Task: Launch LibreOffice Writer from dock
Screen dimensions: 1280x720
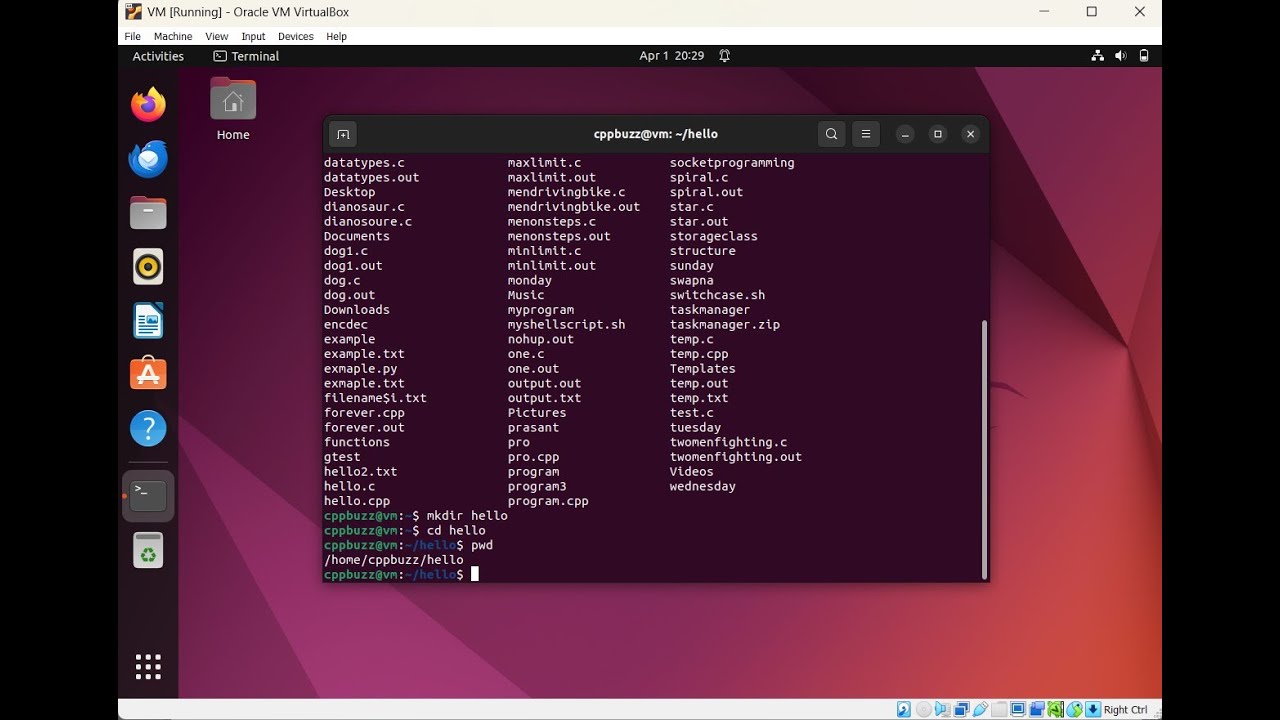Action: [x=148, y=320]
